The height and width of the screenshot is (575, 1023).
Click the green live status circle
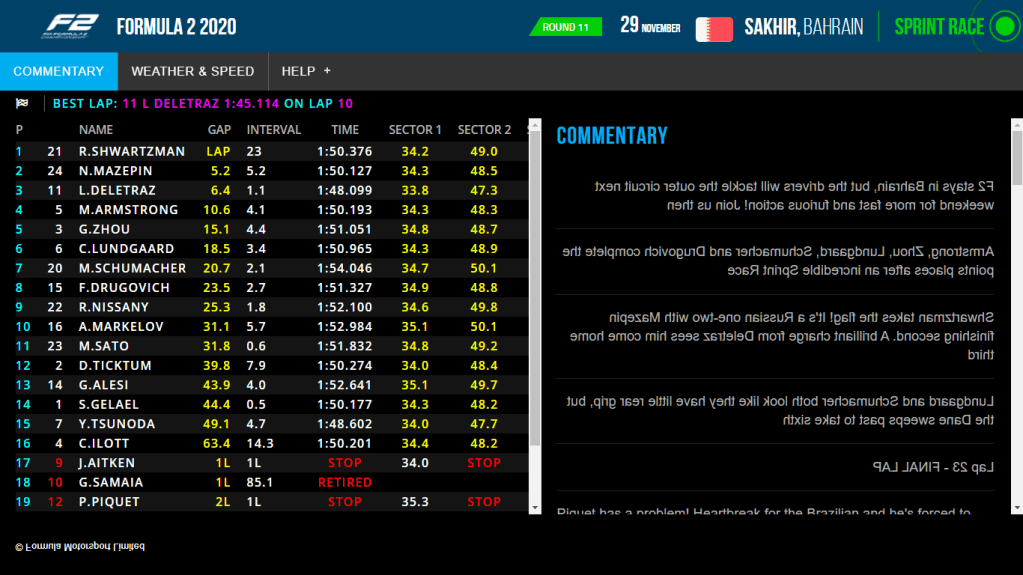[1005, 27]
